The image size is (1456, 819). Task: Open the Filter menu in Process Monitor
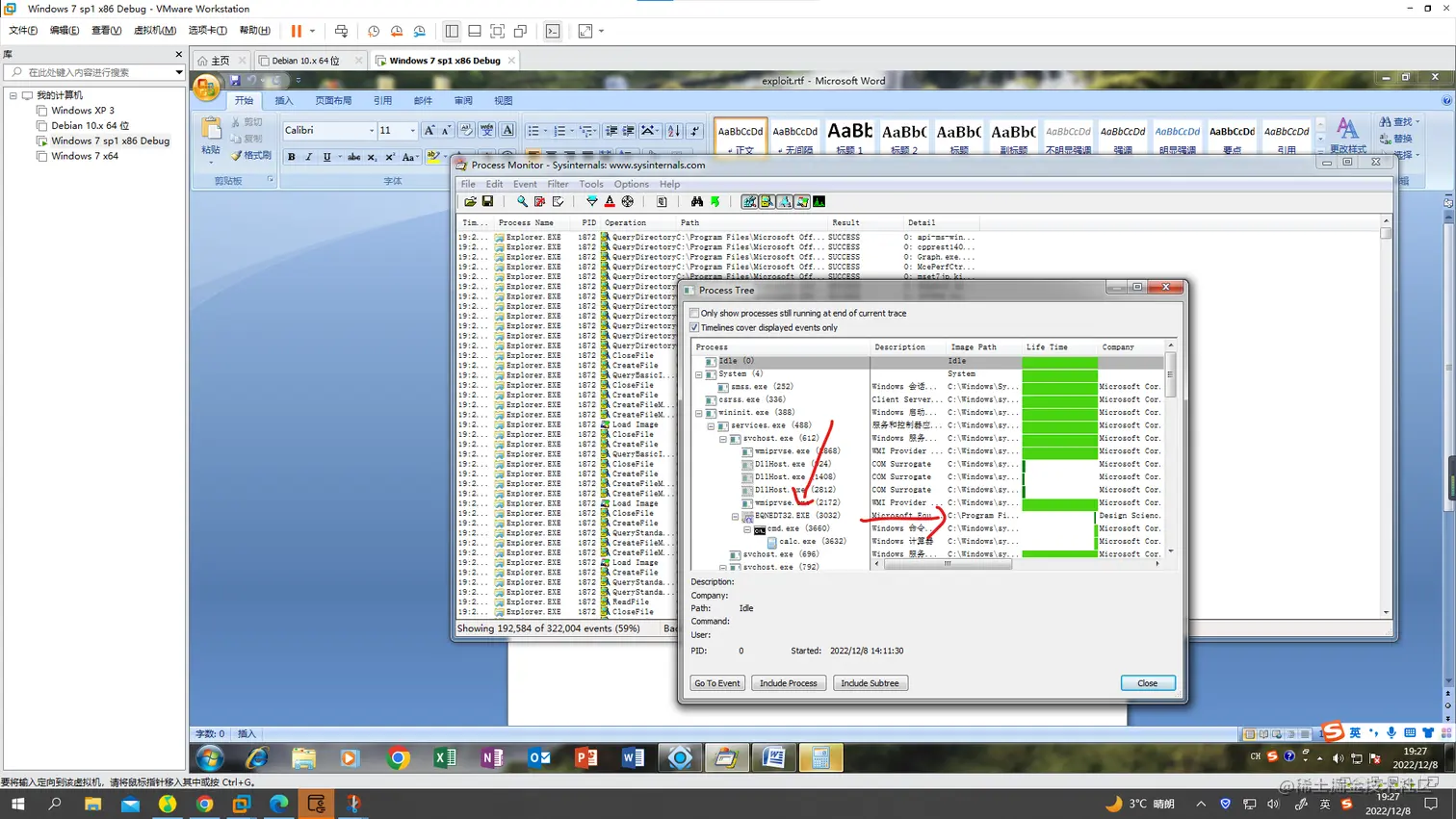(558, 184)
